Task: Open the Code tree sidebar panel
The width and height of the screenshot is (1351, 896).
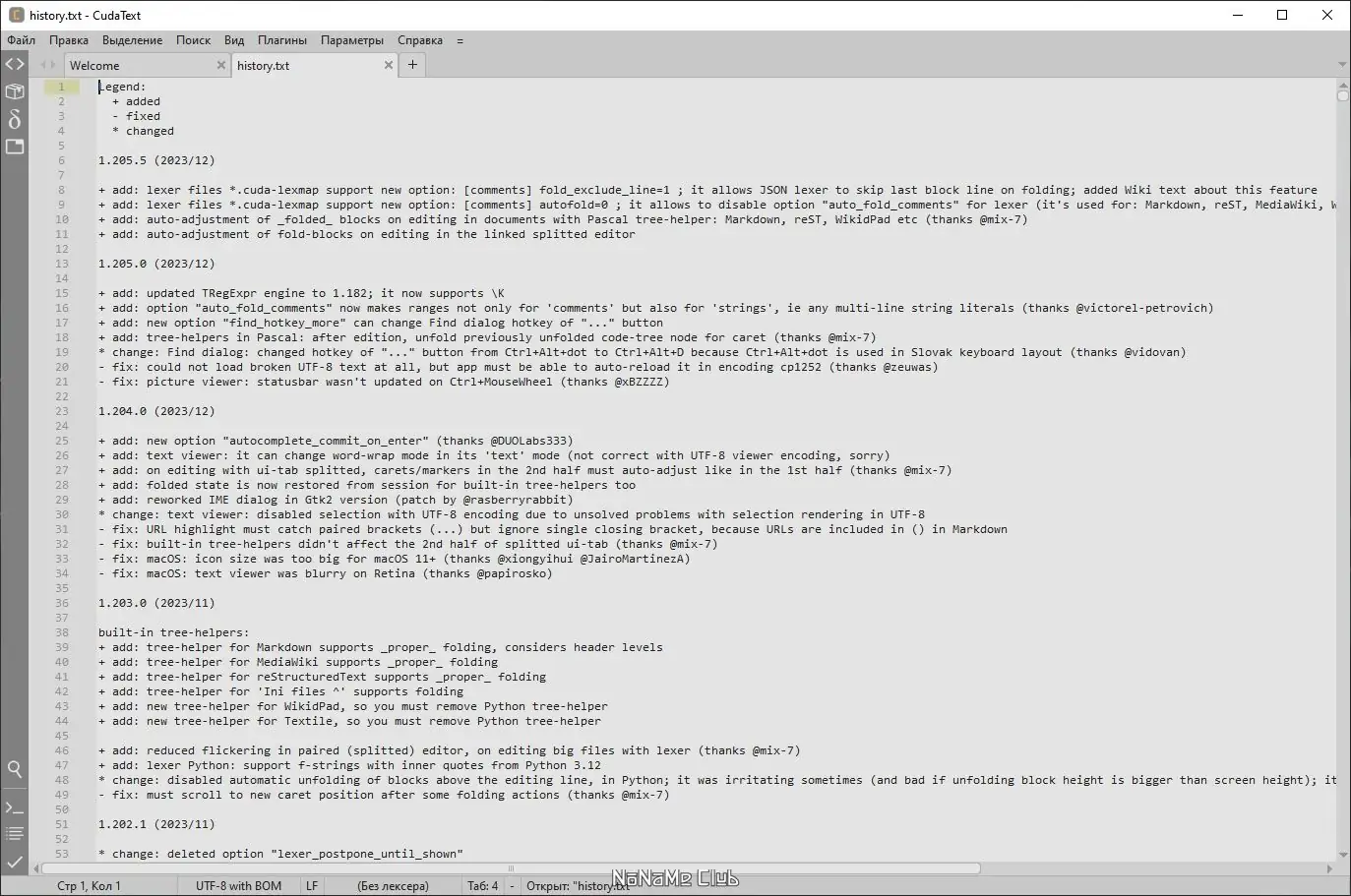Action: [x=15, y=64]
